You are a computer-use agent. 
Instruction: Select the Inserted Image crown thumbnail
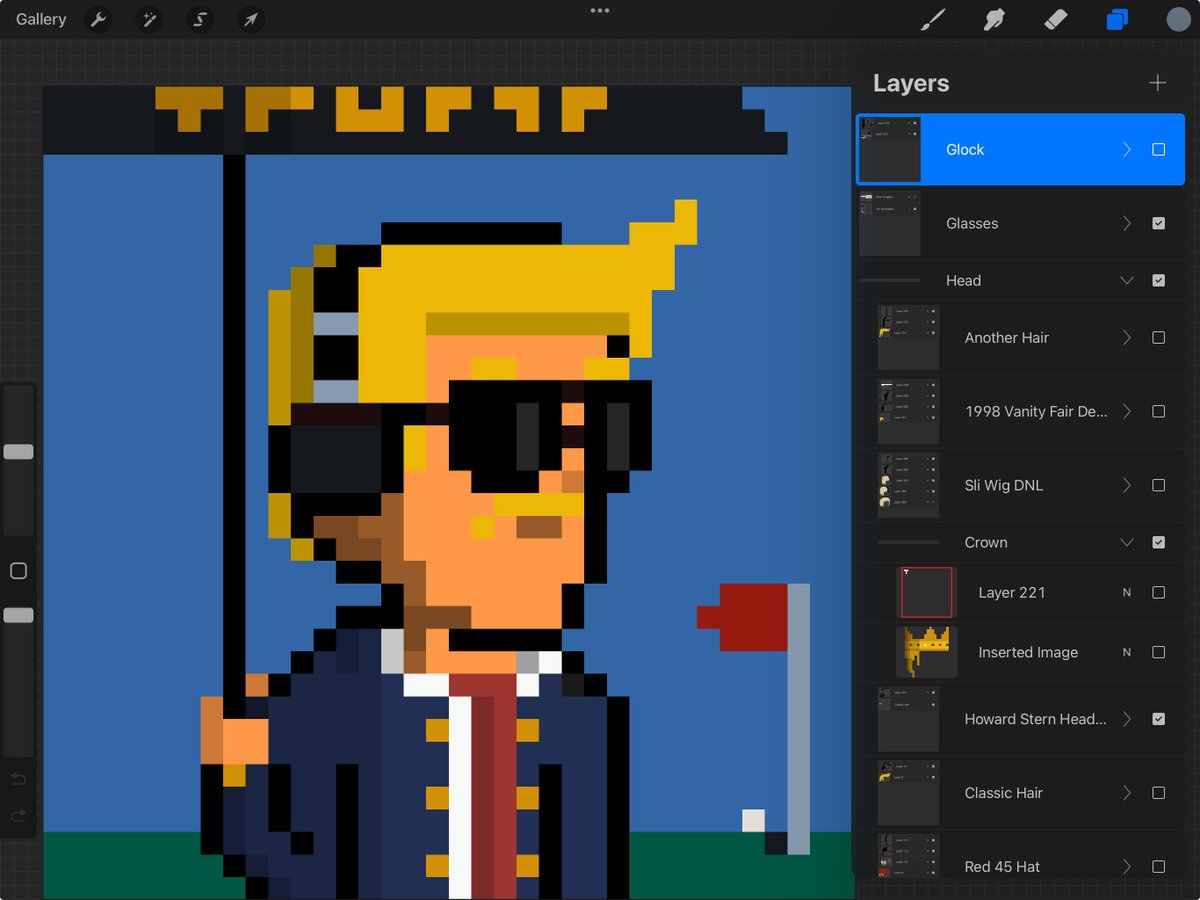(927, 652)
